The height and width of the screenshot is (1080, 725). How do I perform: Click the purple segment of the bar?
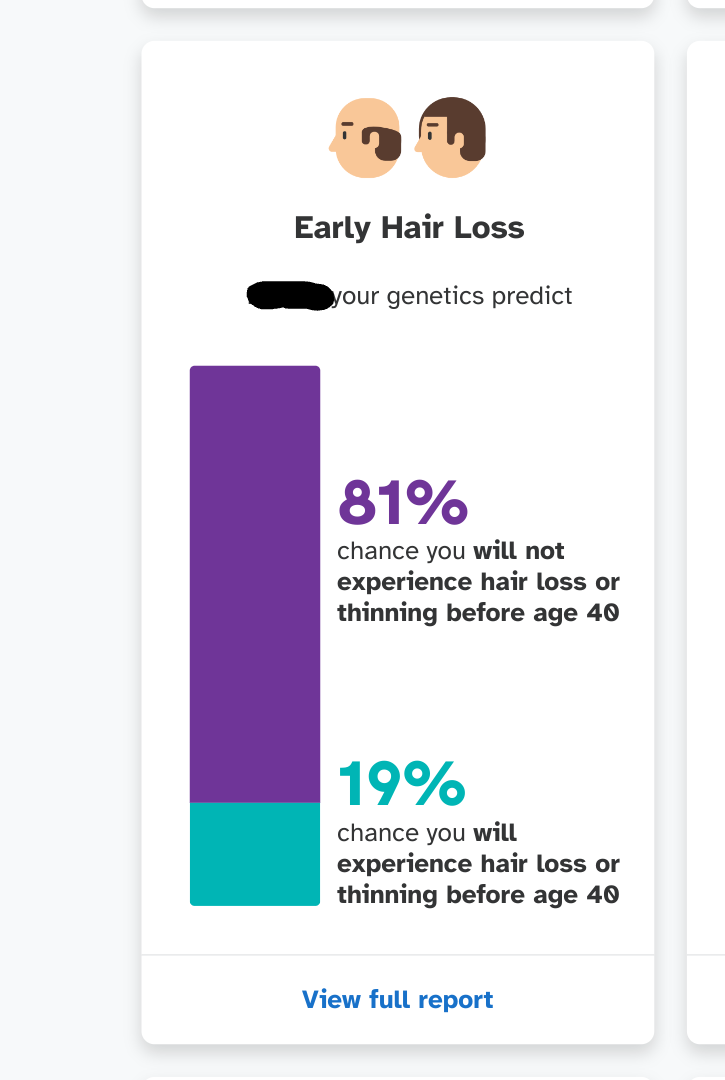pos(255,584)
